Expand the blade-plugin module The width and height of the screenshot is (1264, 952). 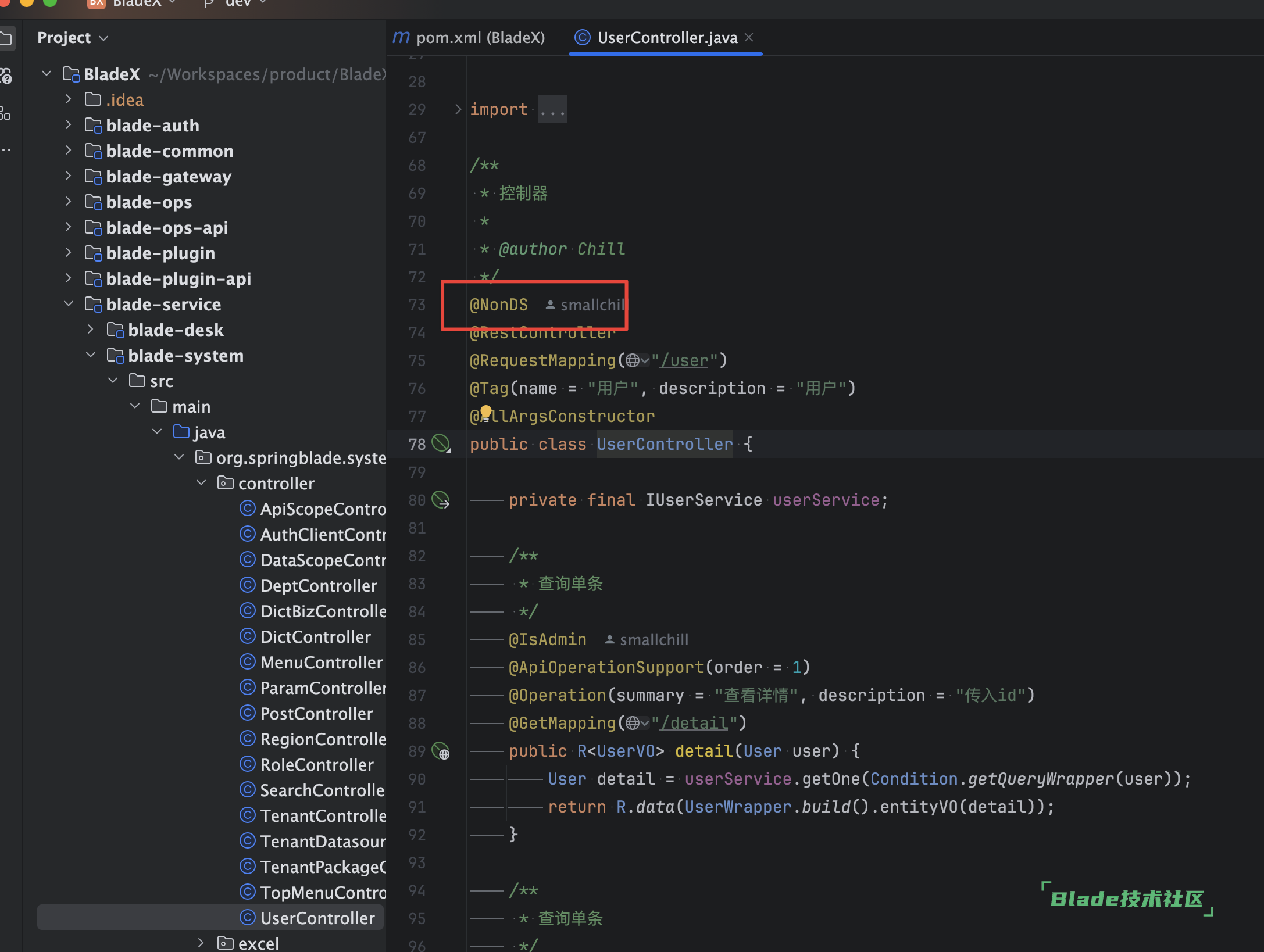(x=69, y=253)
